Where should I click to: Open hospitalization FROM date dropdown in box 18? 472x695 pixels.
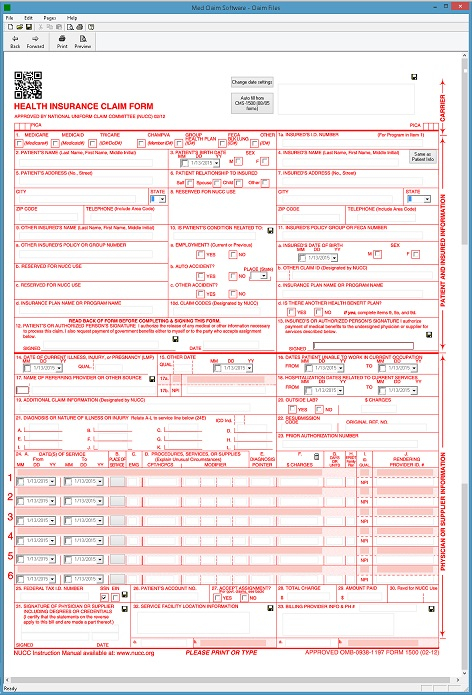340,390
